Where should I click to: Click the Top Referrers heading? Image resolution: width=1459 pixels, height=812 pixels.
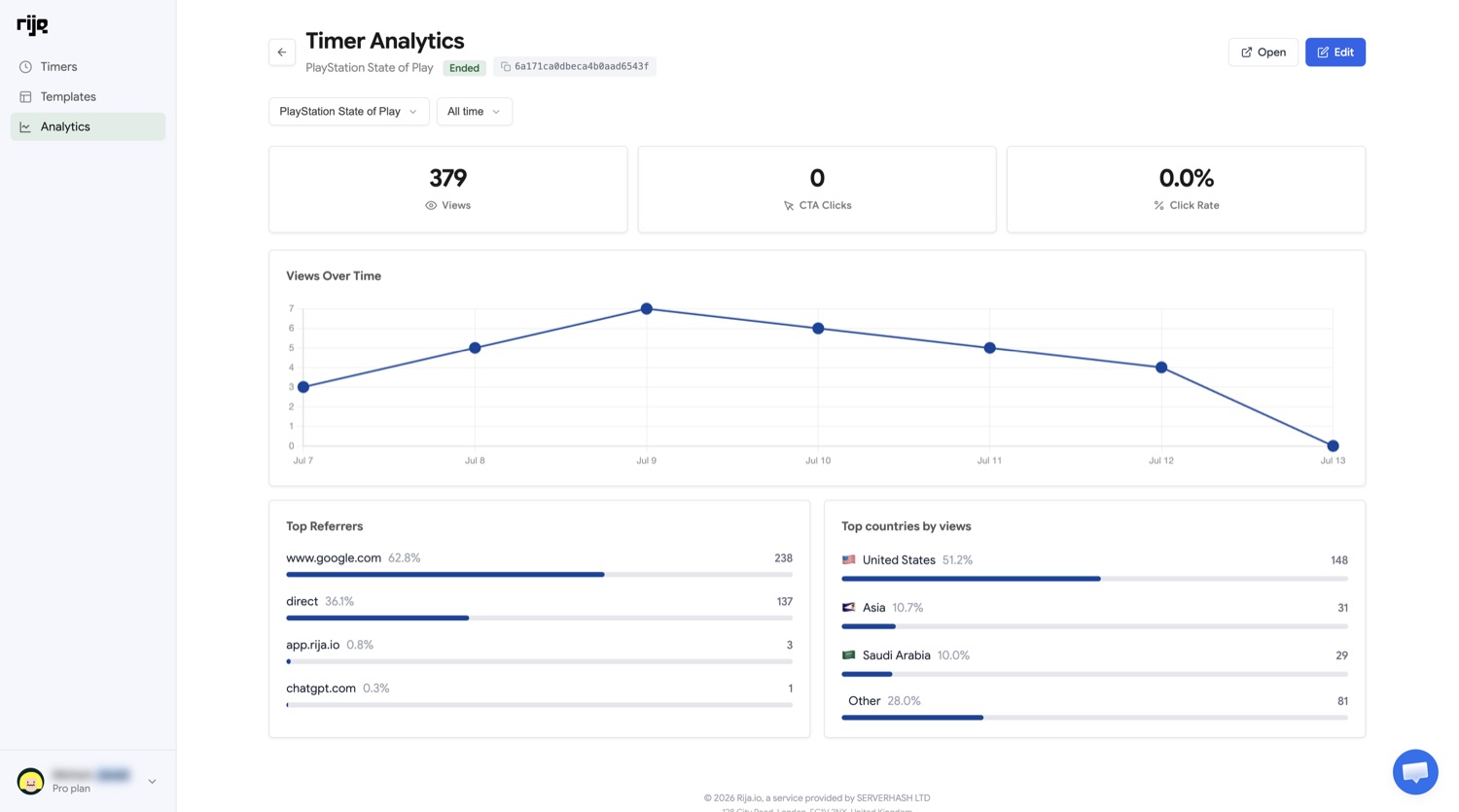pyautogui.click(x=324, y=526)
